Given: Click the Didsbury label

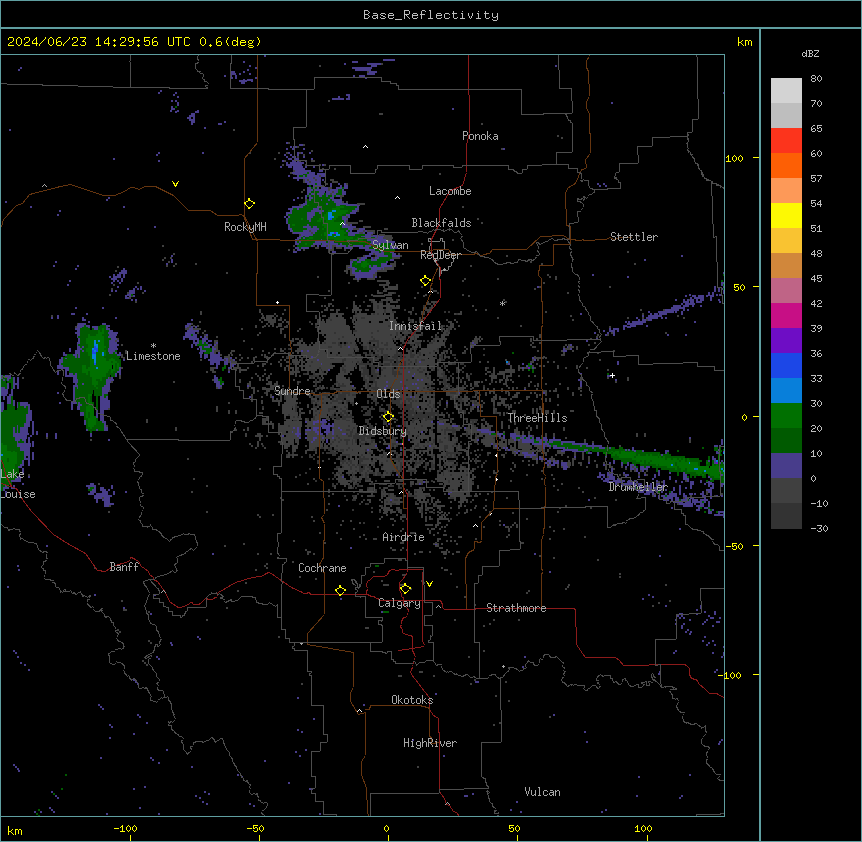Looking at the screenshot, I should click(x=383, y=431).
